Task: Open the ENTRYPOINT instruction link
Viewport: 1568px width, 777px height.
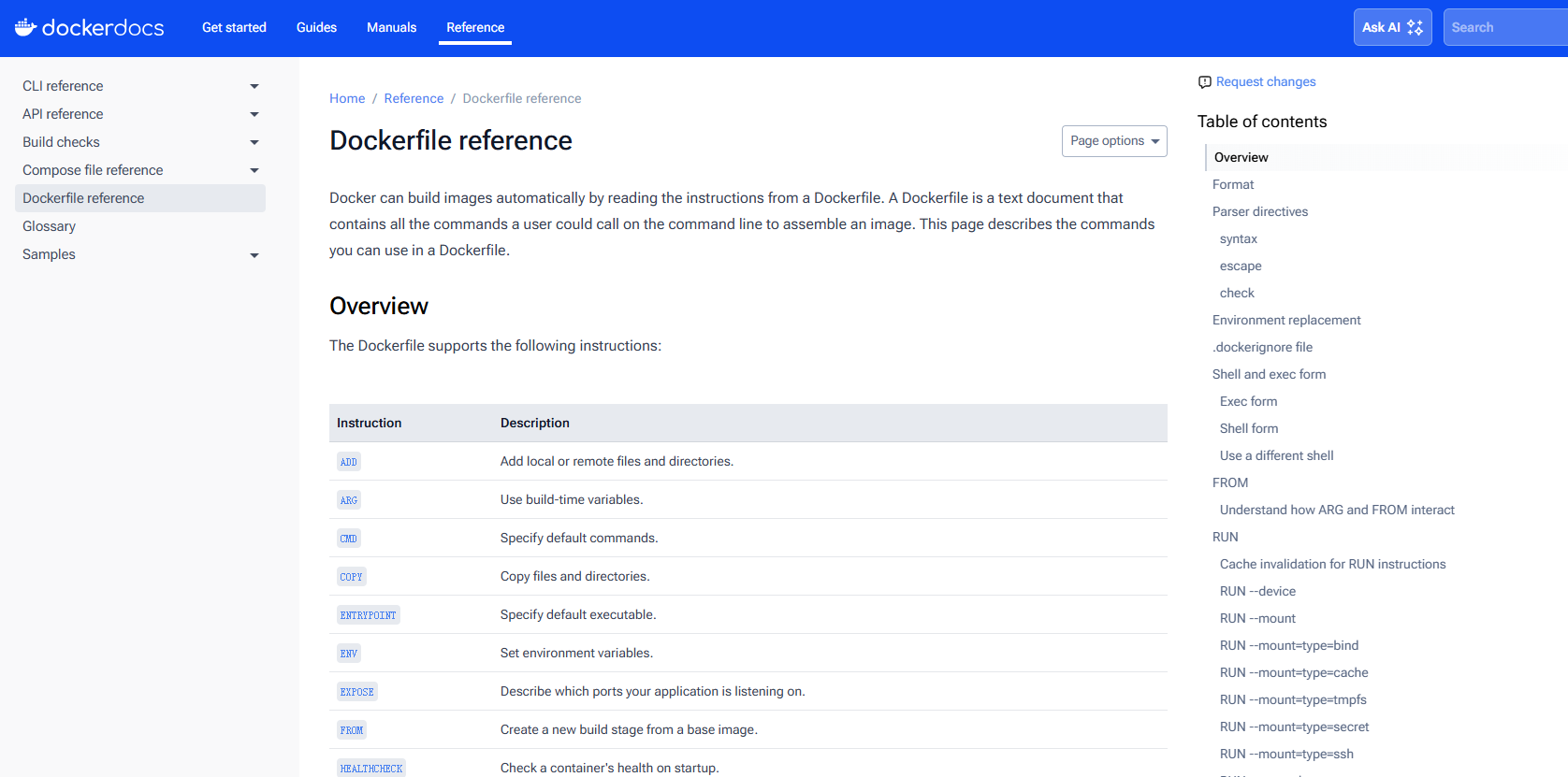Action: (369, 615)
